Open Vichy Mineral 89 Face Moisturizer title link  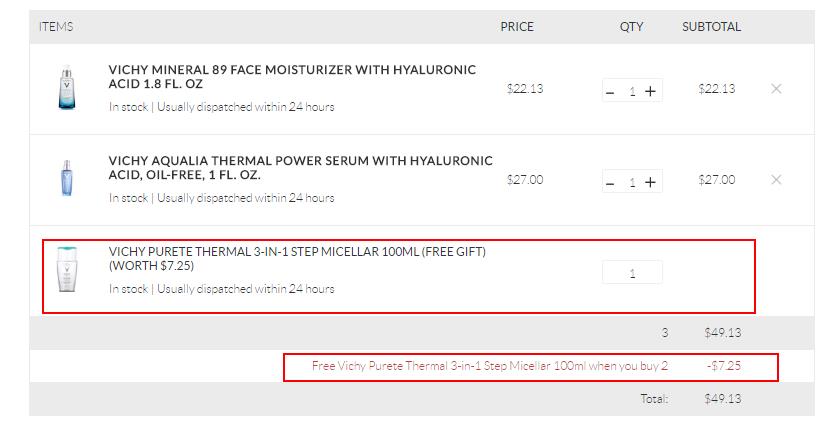292,76
